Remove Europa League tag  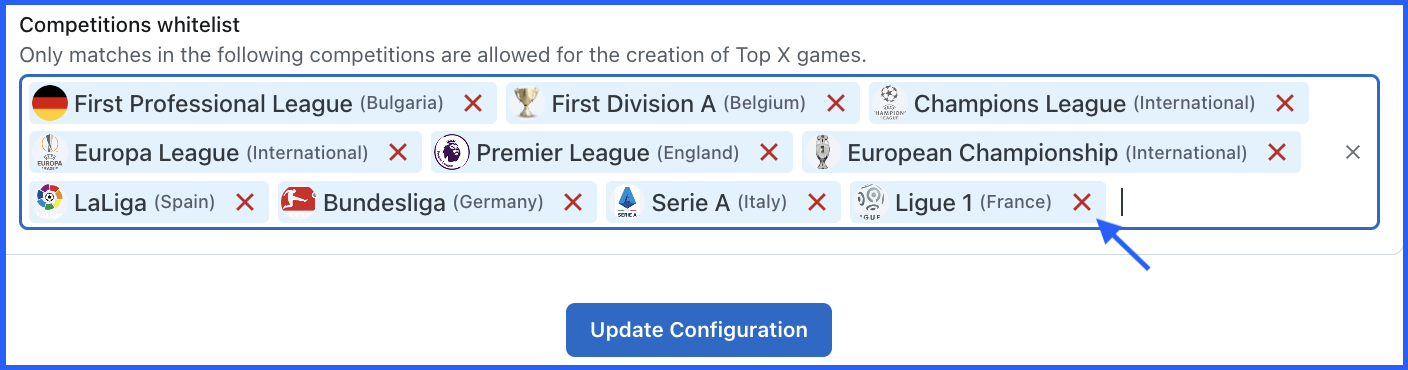tap(398, 152)
